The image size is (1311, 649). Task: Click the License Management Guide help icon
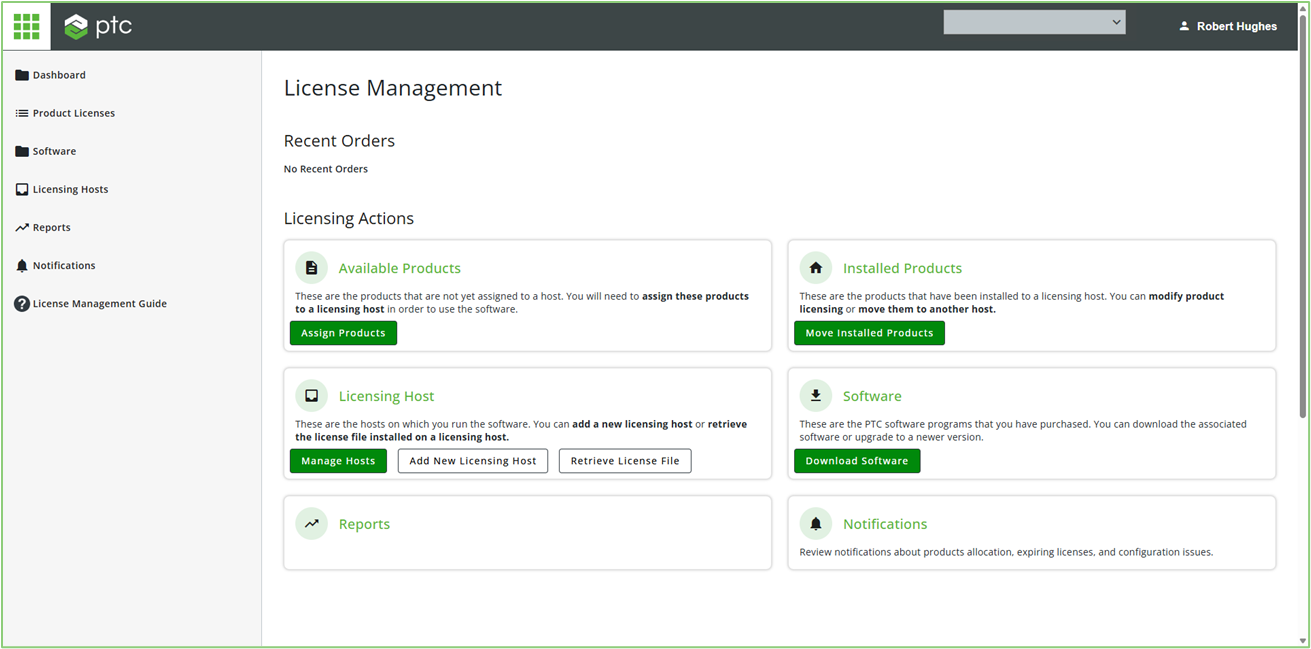point(22,304)
